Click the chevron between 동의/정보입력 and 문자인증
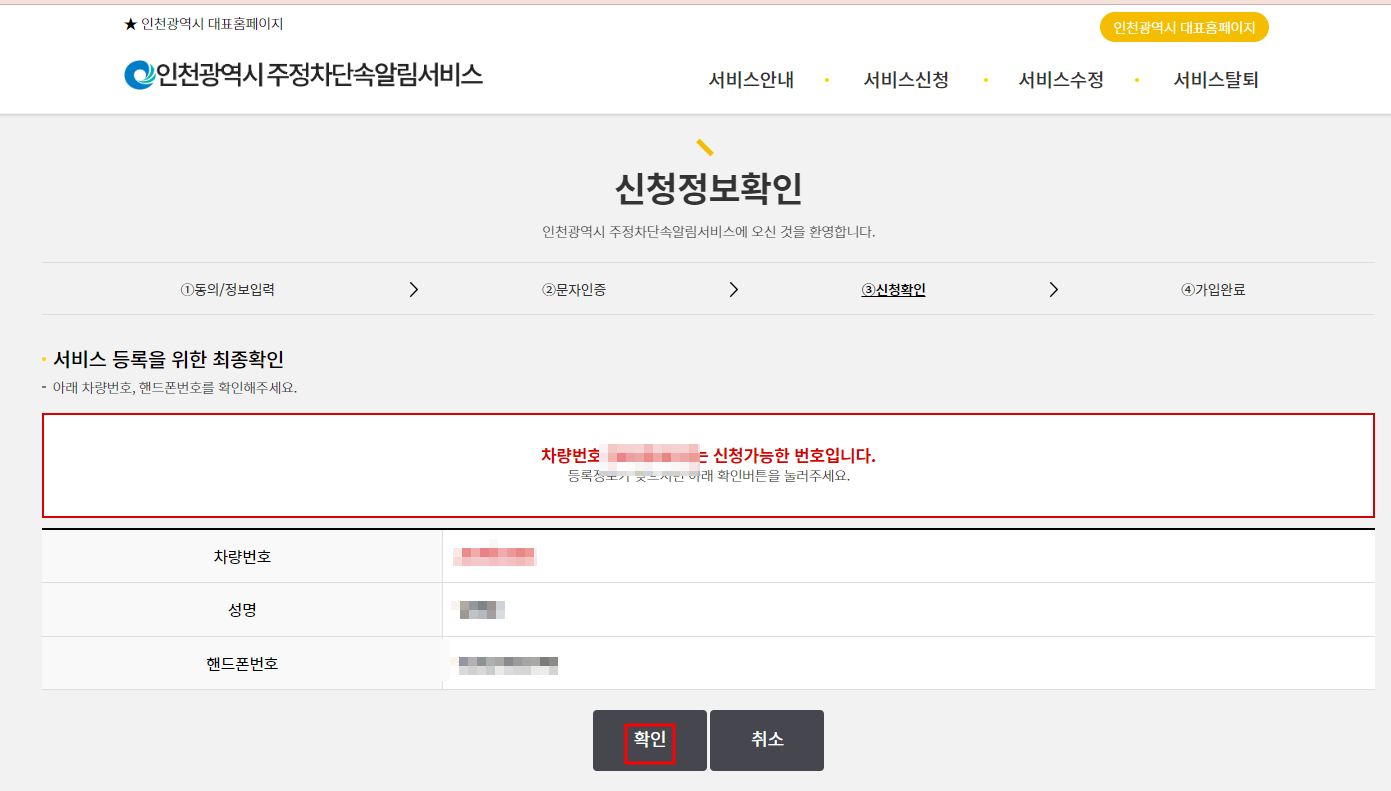 (x=414, y=289)
